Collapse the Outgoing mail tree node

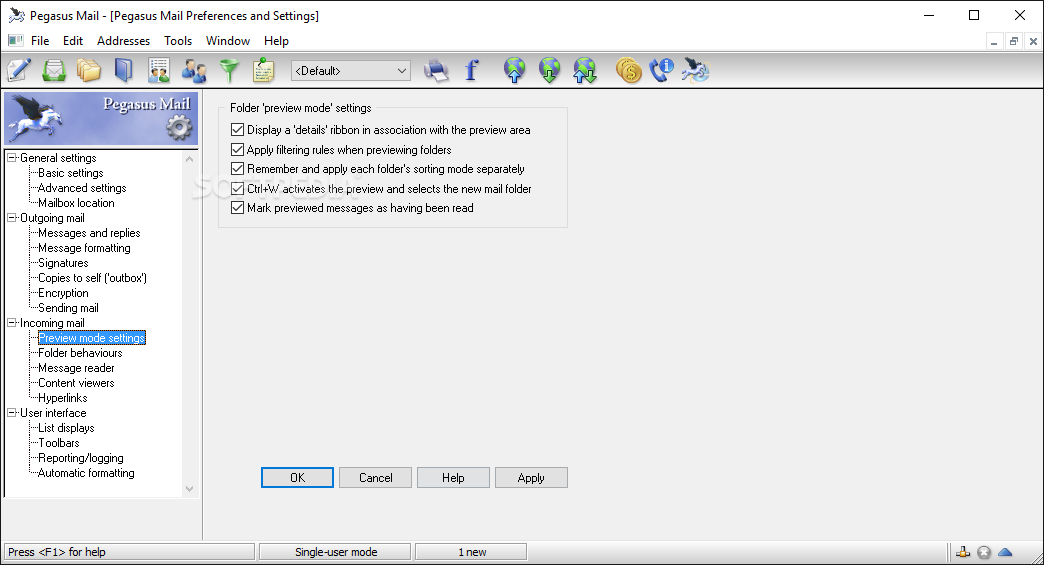(11, 218)
